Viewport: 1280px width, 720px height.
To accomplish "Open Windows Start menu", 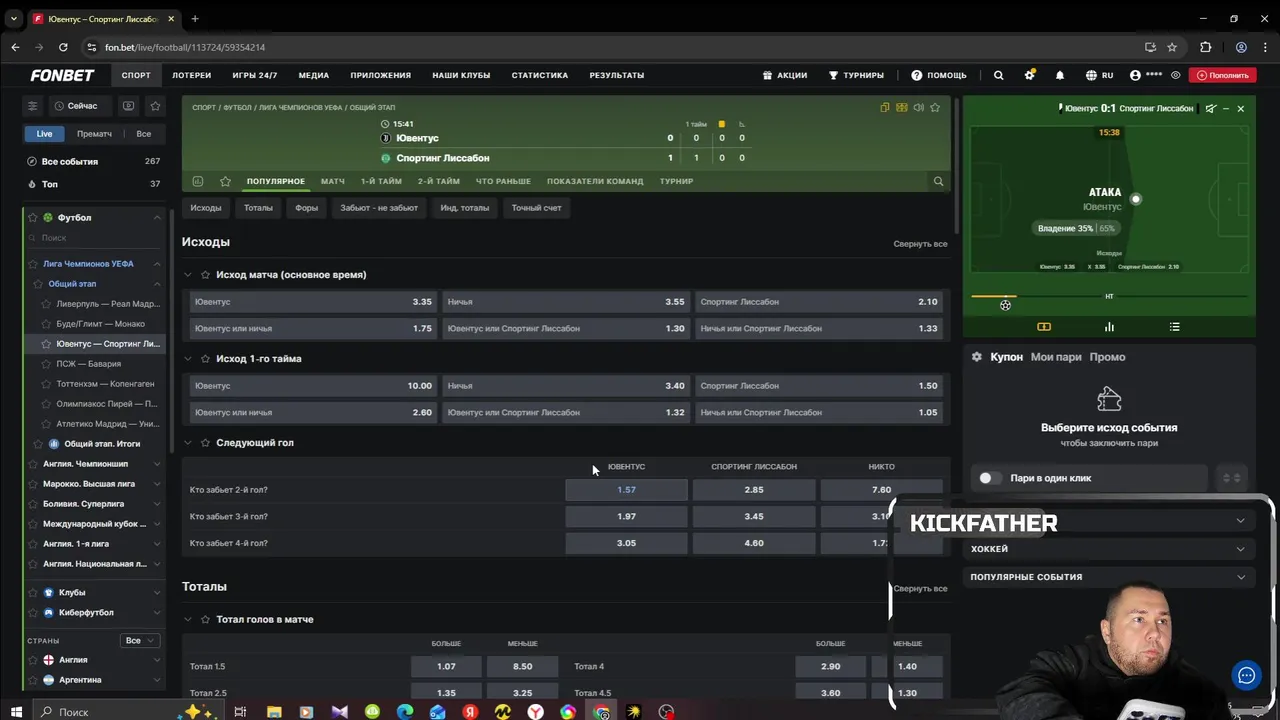I will pyautogui.click(x=16, y=712).
